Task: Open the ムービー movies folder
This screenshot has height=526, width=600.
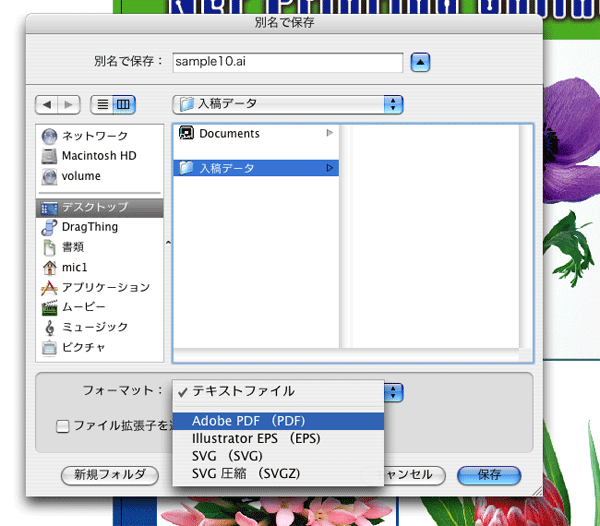Action: (80, 307)
